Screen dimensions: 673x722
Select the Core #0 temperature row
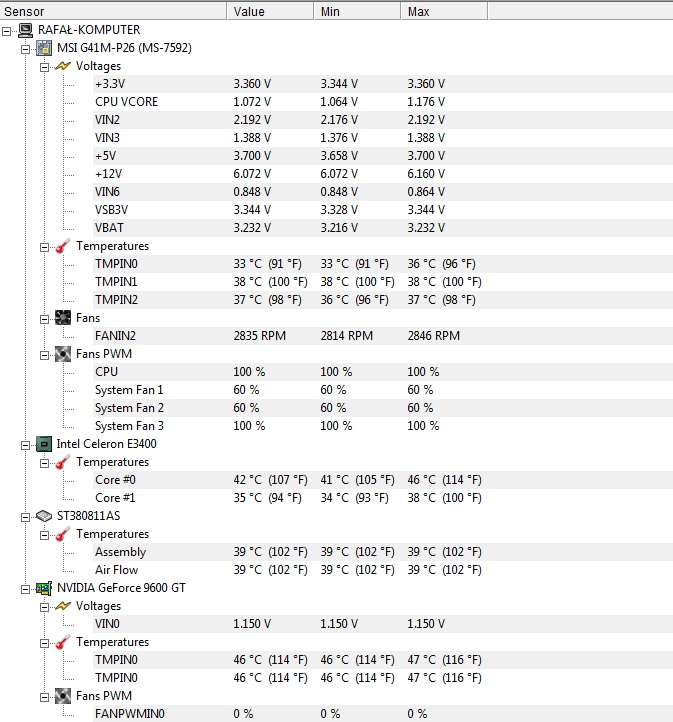click(x=383, y=480)
